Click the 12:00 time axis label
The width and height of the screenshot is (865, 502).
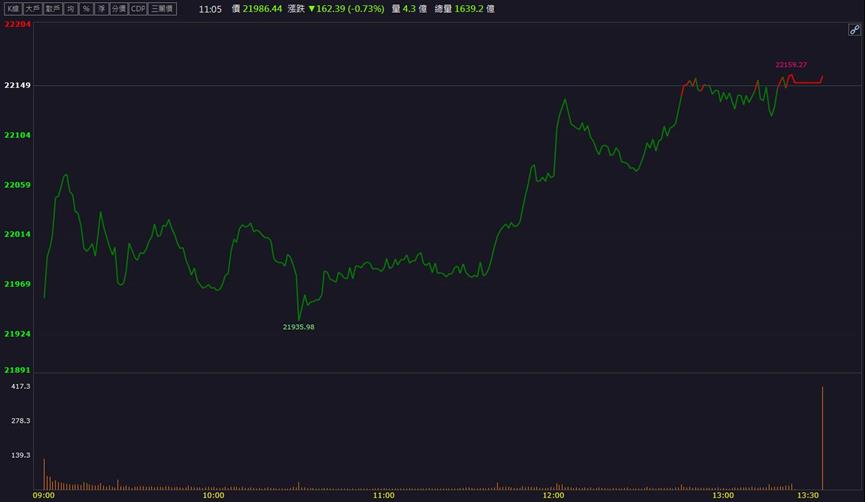[553, 495]
